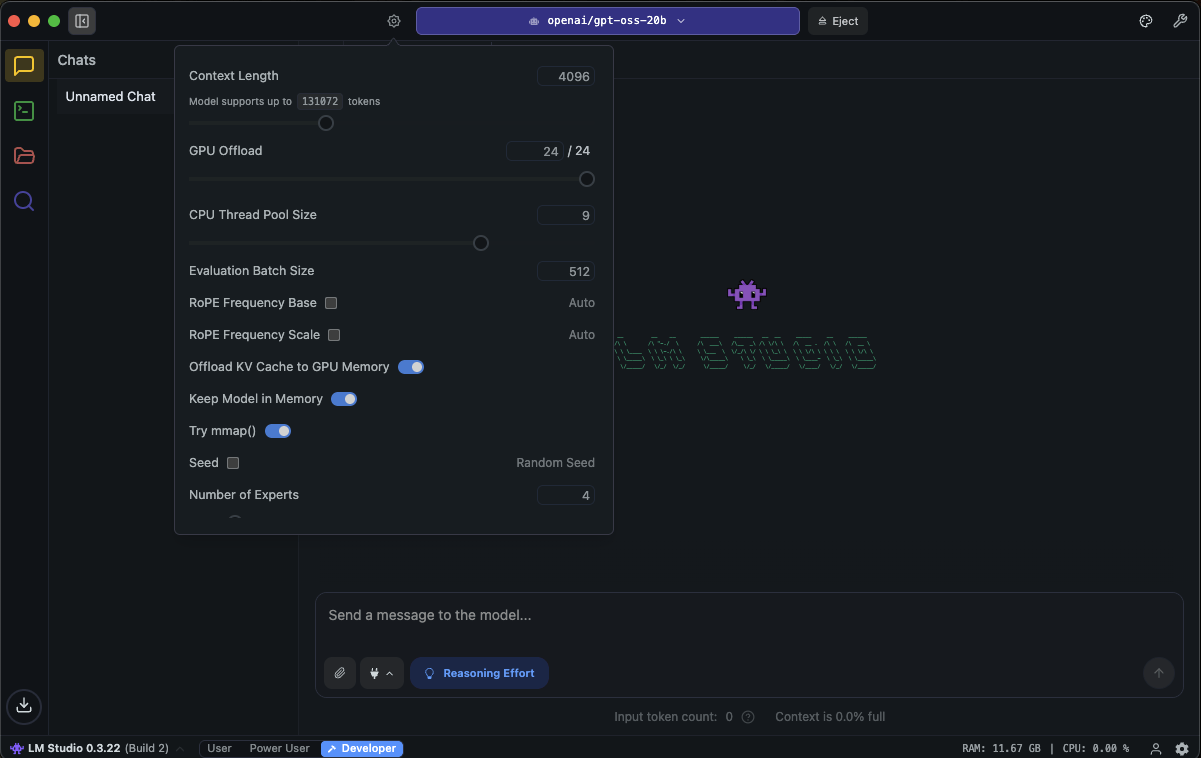
Task: Disable Offload KV Cache to GPU Memory
Action: tap(411, 367)
